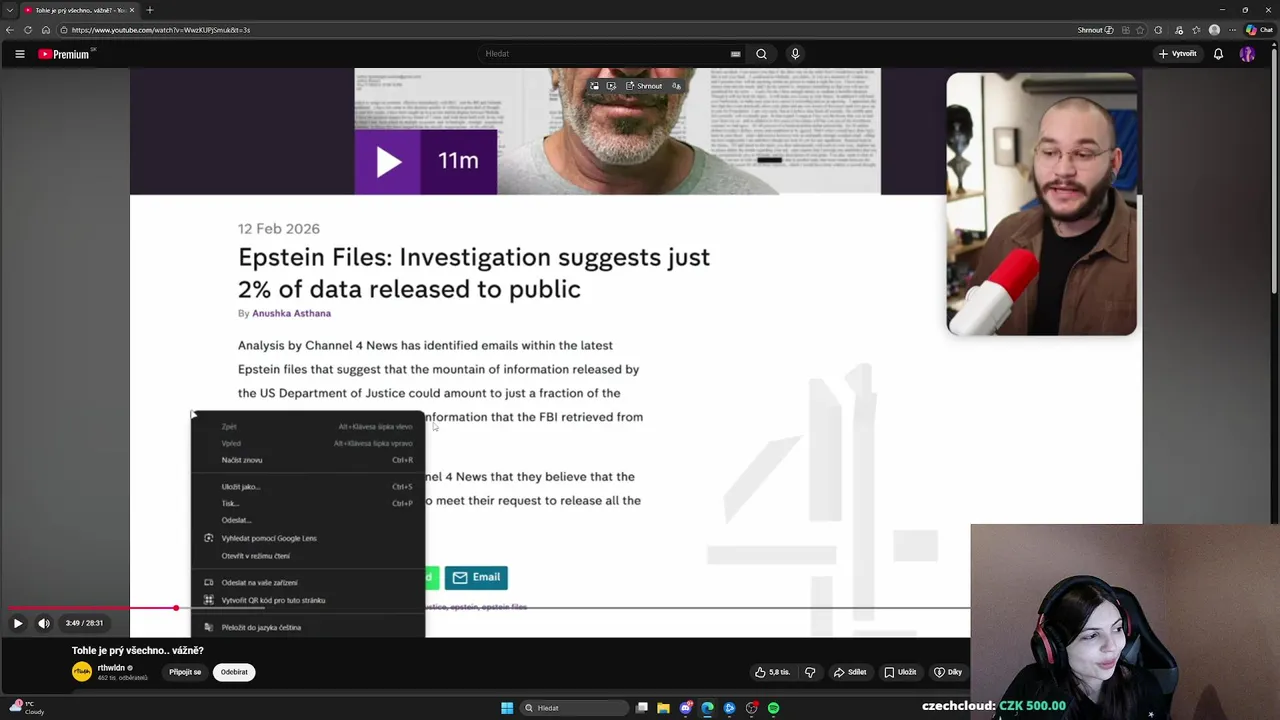
Task: Open rthwldn channel name link
Action: (111, 668)
